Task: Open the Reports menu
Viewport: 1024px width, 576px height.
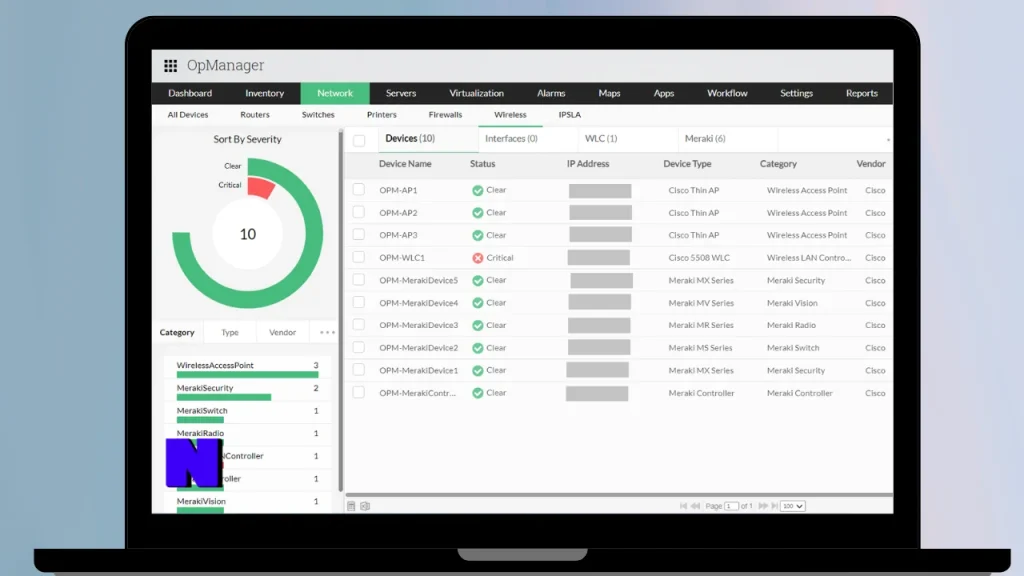Action: (862, 93)
